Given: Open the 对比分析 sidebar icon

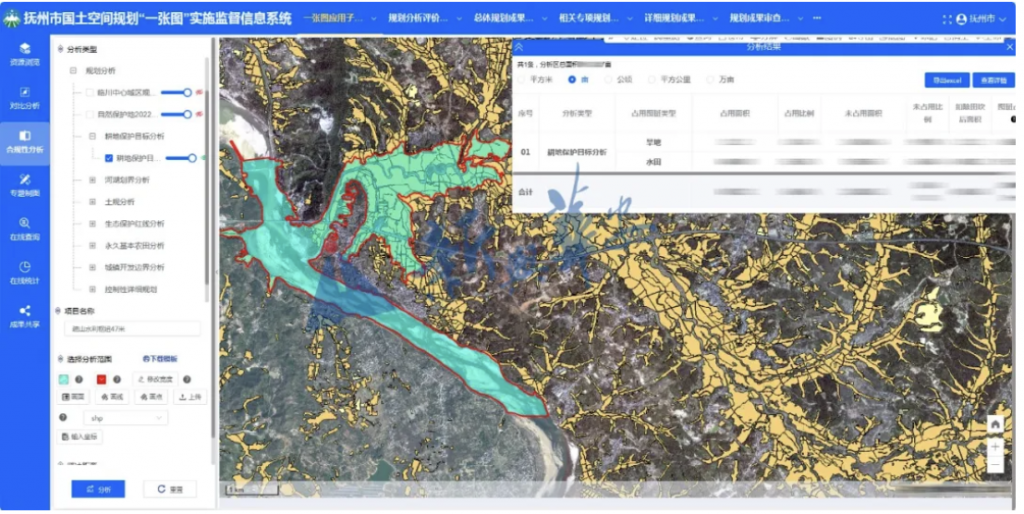Looking at the screenshot, I should 25,96.
